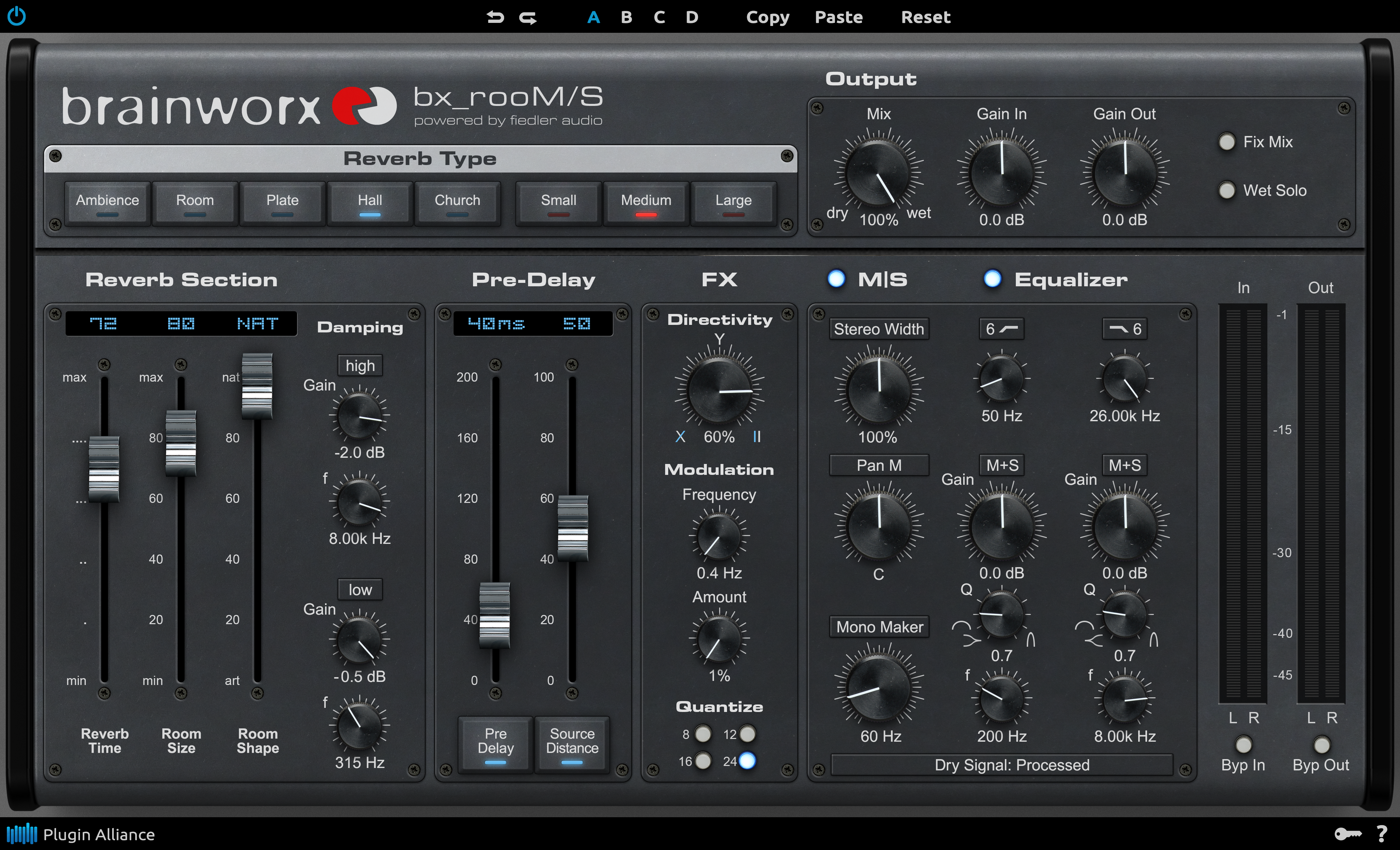
Task: Toggle the Pre Delay button
Action: [x=496, y=744]
